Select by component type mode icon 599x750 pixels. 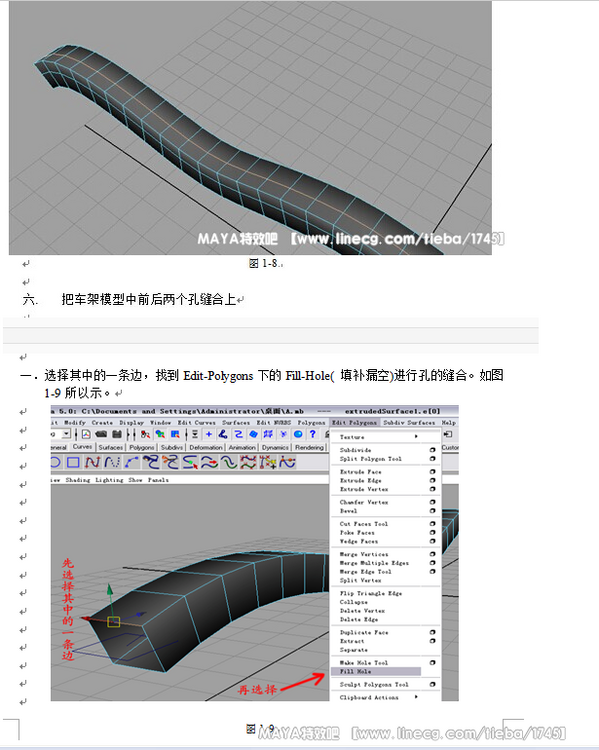175,434
